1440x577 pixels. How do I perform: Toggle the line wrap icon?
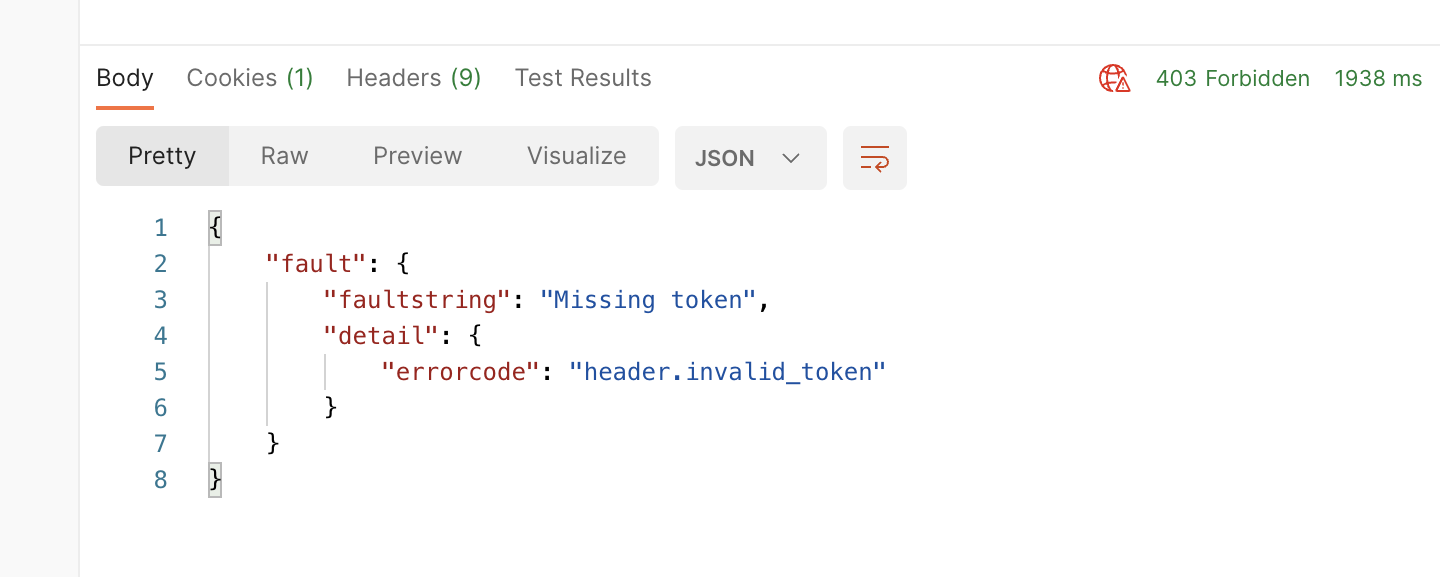pos(874,157)
